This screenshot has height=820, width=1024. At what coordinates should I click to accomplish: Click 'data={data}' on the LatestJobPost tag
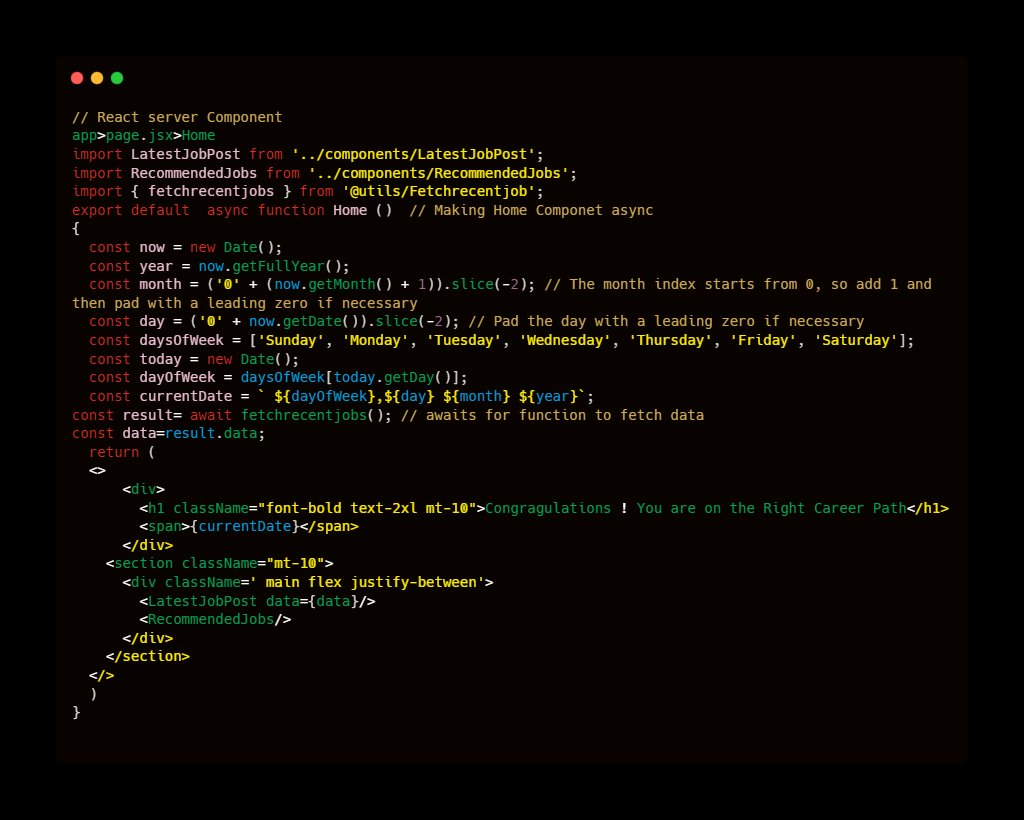312,602
